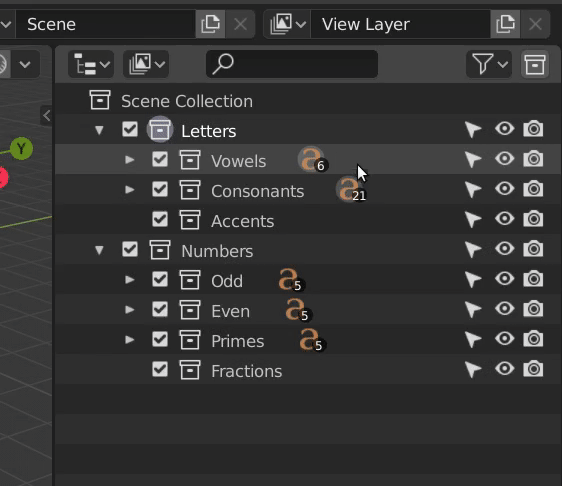Toggle the viewport sidebar arrow
562x486 pixels.
click(47, 116)
